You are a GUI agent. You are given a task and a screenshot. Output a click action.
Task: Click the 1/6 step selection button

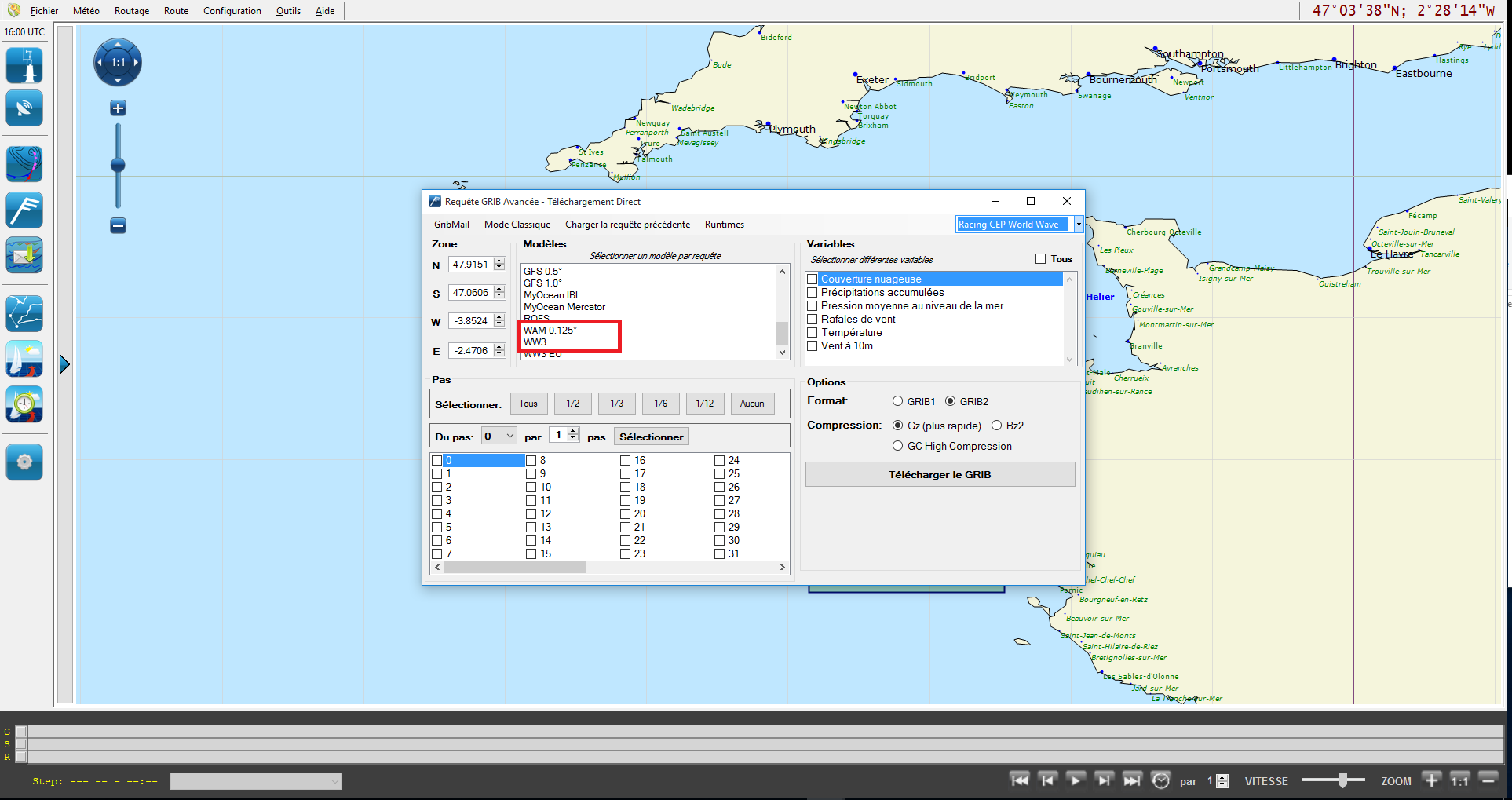(660, 404)
